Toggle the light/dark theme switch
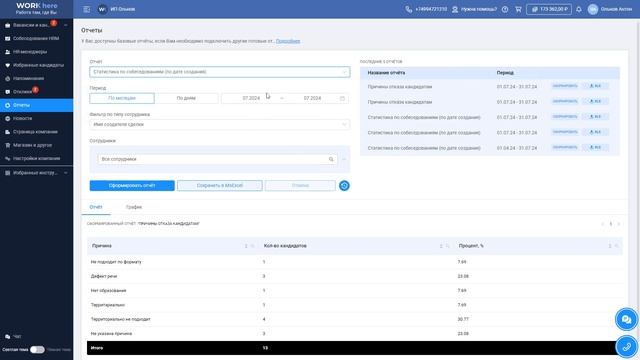The height and width of the screenshot is (360, 640). coord(37,350)
